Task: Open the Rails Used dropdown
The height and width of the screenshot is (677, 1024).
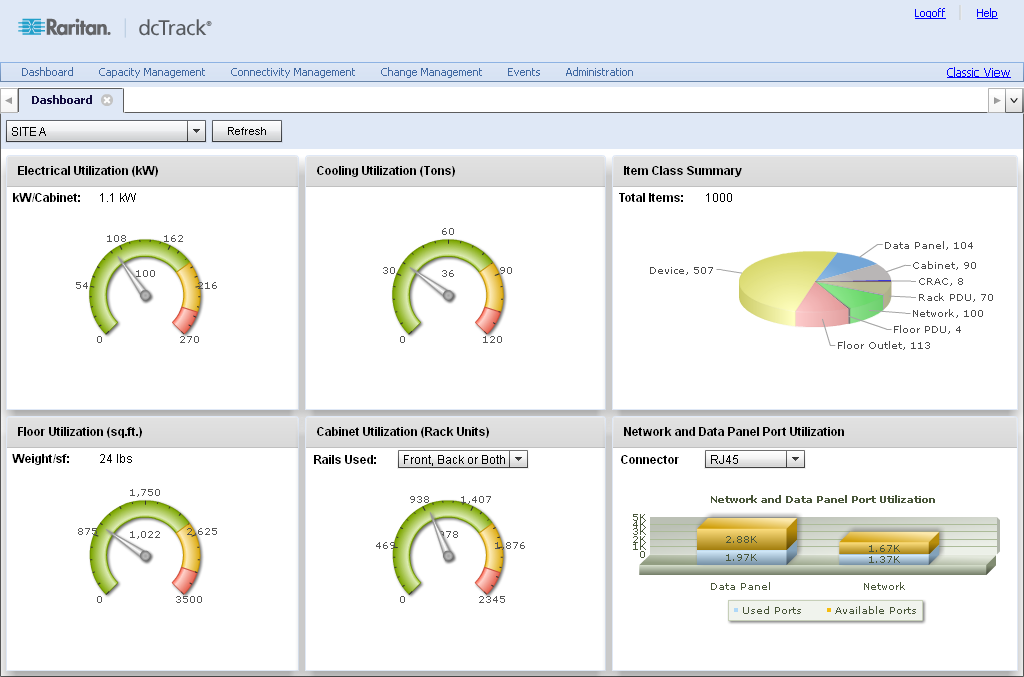Action: (519, 460)
